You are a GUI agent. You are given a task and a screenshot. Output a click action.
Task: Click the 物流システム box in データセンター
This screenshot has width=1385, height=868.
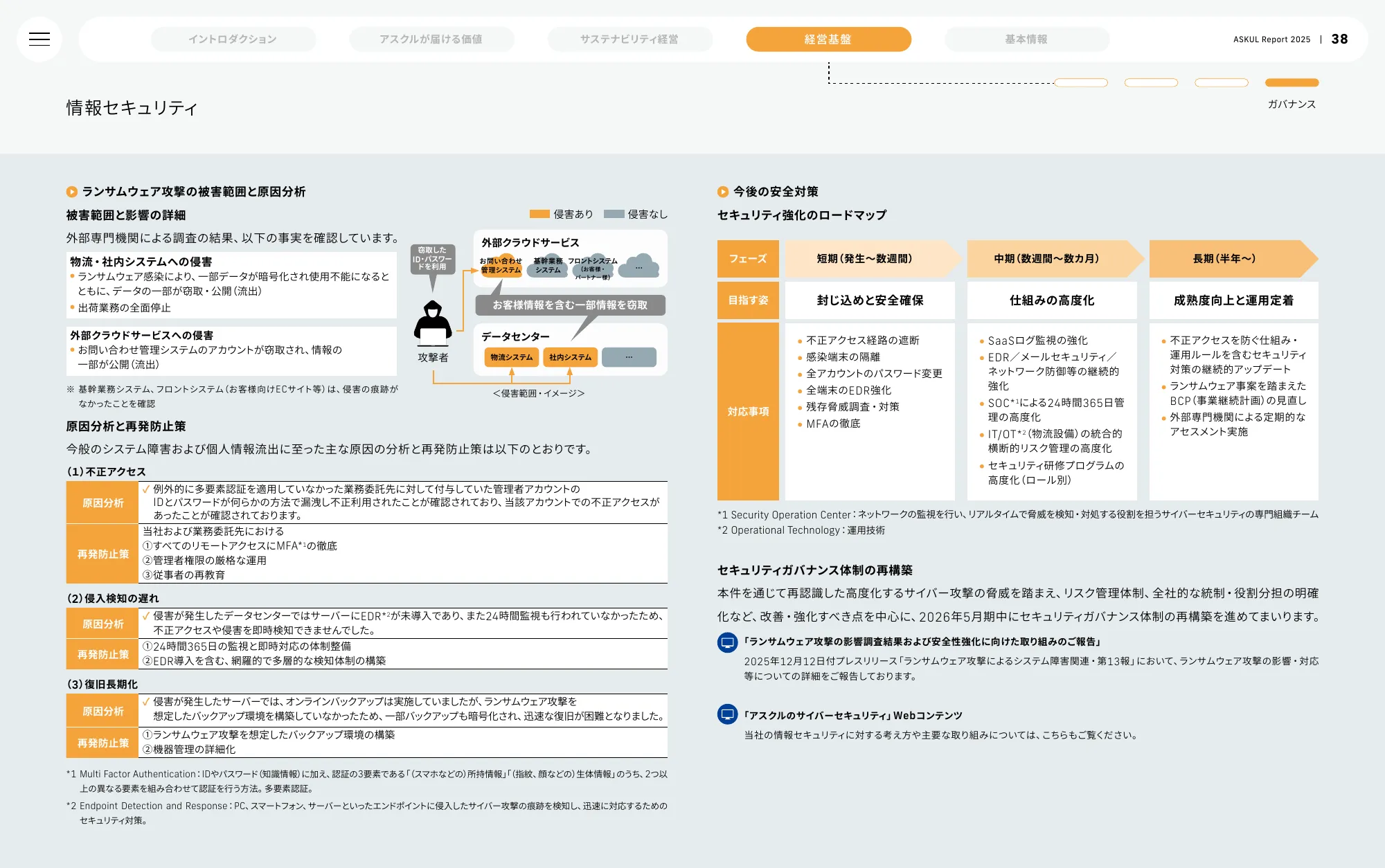pyautogui.click(x=512, y=357)
